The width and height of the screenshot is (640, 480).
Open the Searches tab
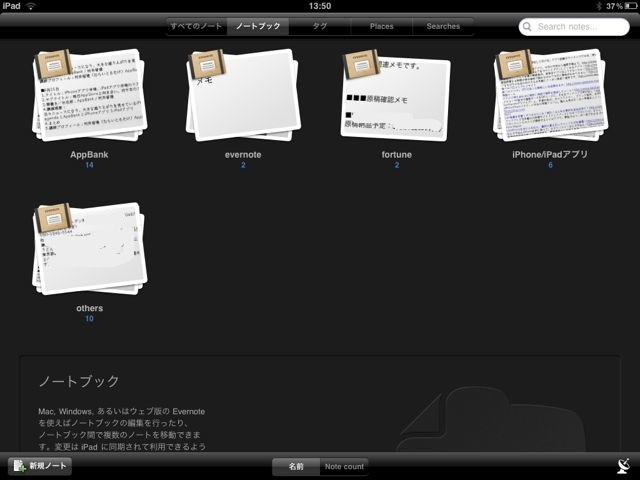[x=443, y=26]
